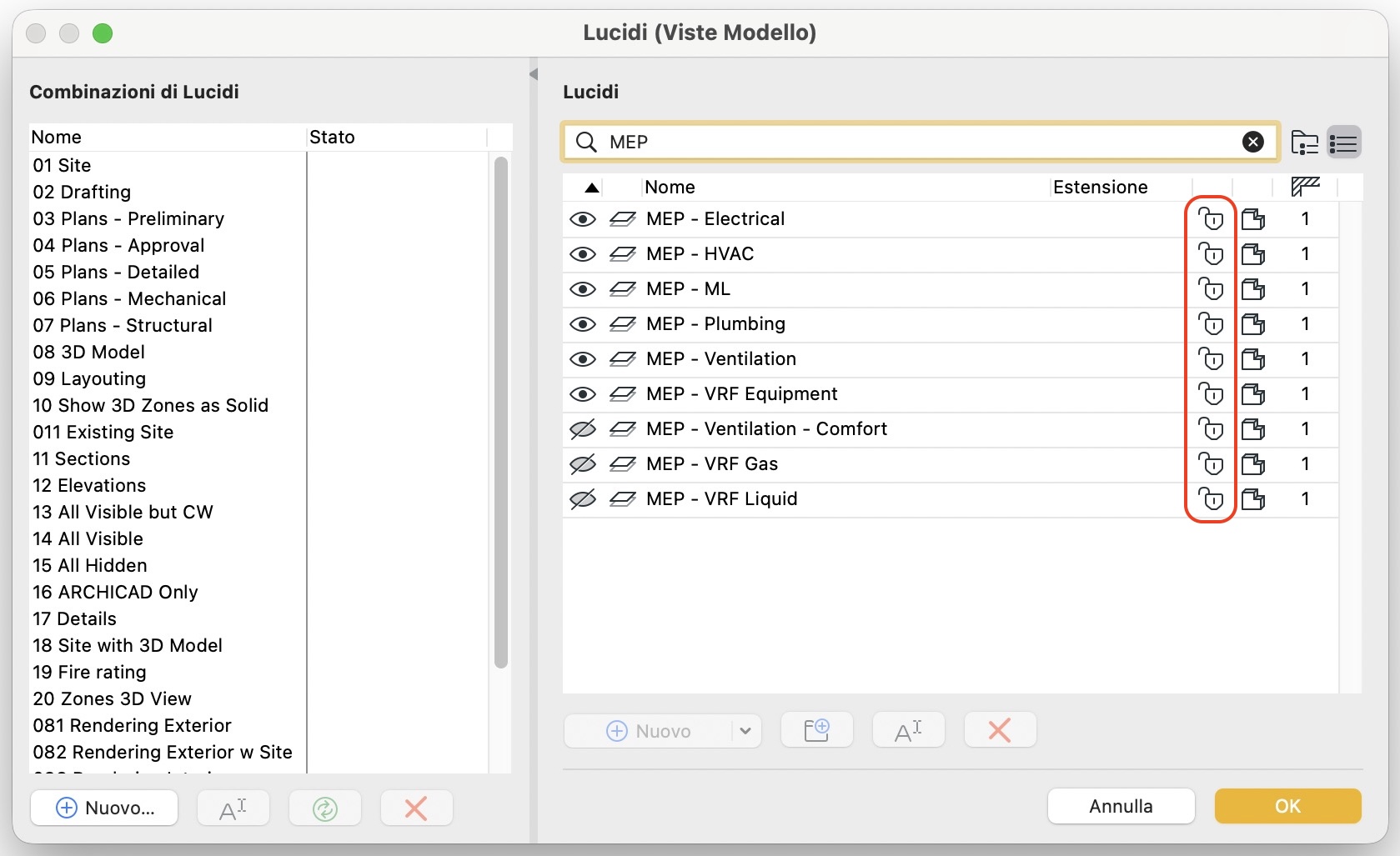
Task: Select 19 Fire rating combination
Action: tap(89, 673)
